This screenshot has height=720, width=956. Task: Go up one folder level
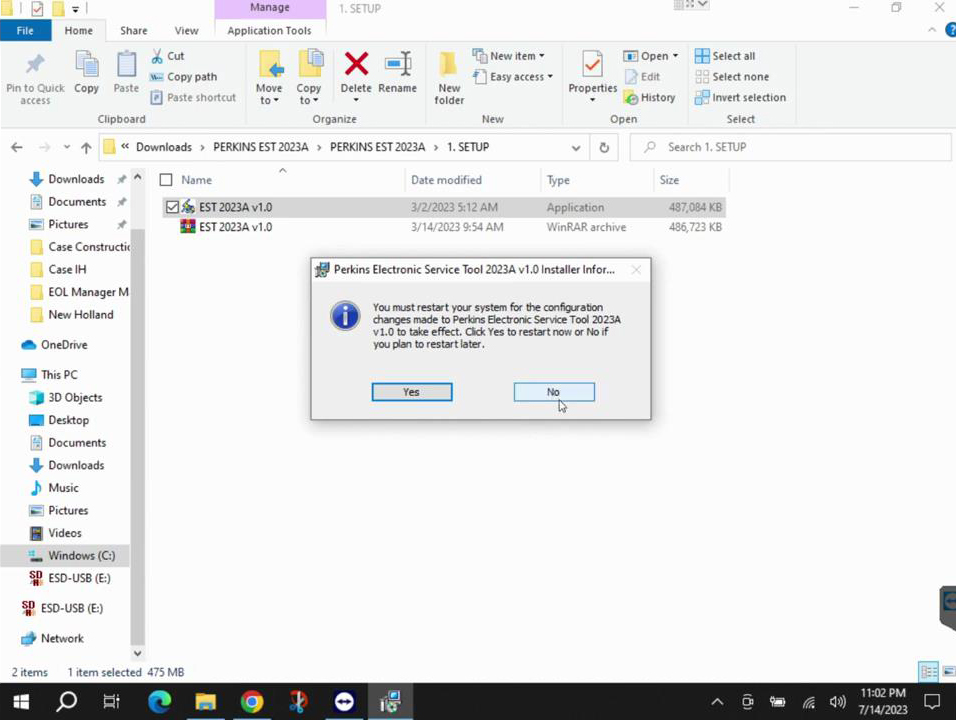[x=86, y=147]
